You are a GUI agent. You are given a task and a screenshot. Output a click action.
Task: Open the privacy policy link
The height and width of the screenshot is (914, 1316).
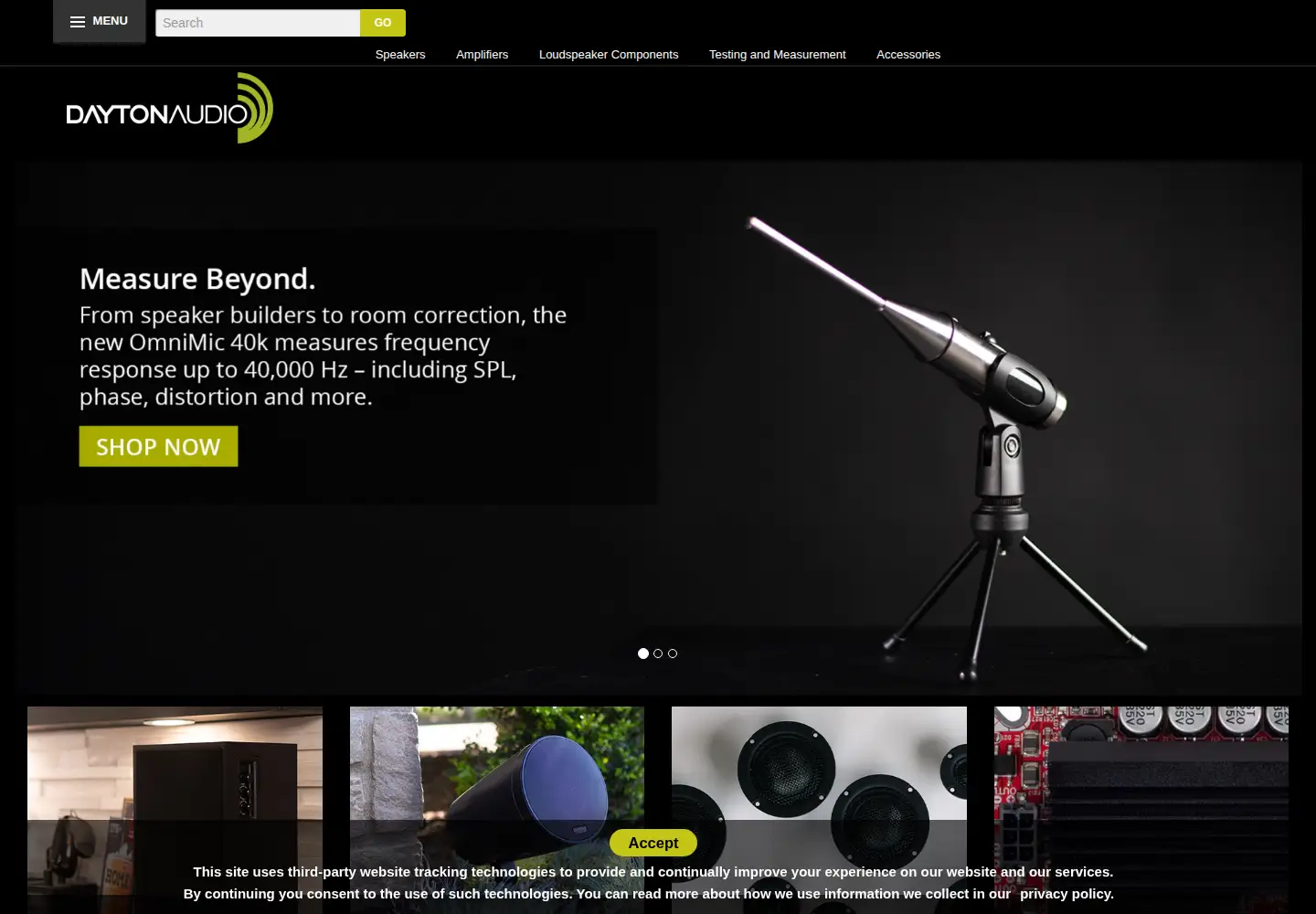click(x=1067, y=894)
